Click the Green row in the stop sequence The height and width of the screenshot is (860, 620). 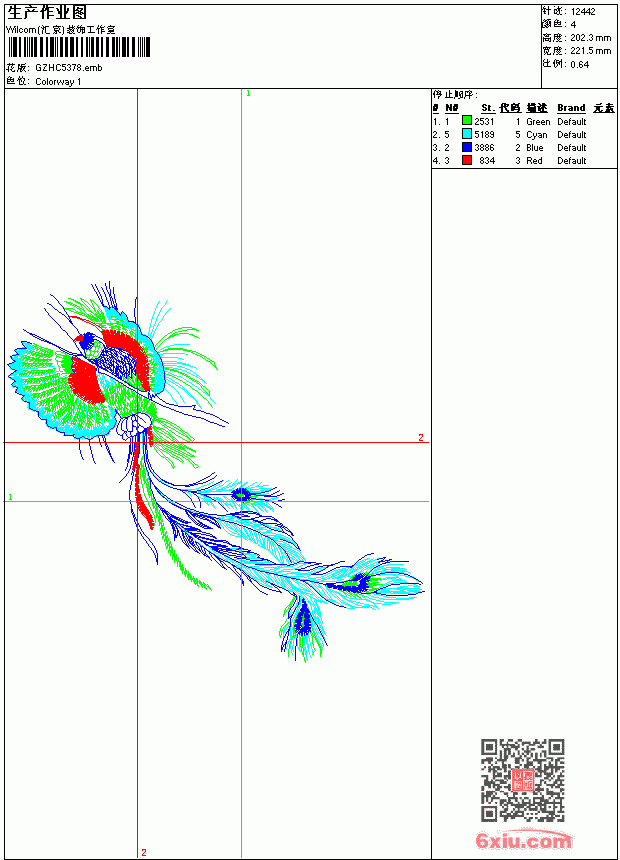tap(509, 121)
